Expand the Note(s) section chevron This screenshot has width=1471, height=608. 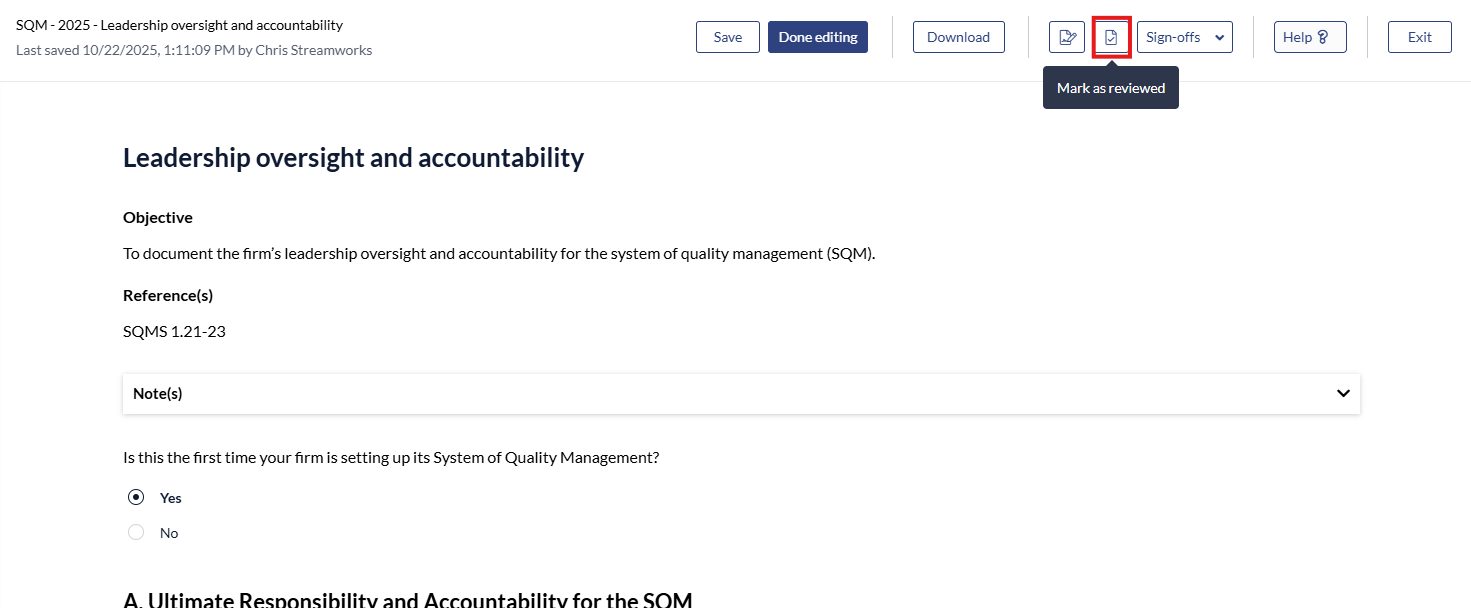[x=1343, y=393]
